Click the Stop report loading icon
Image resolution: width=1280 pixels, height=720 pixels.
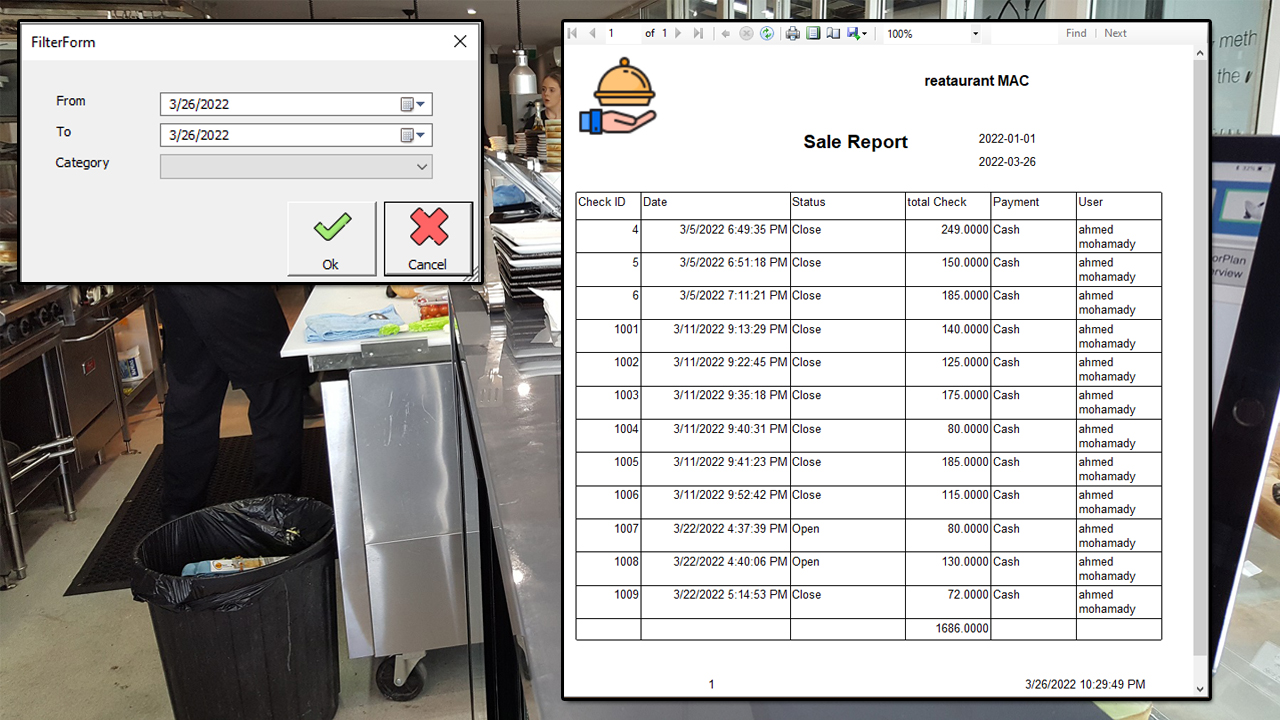(x=746, y=33)
